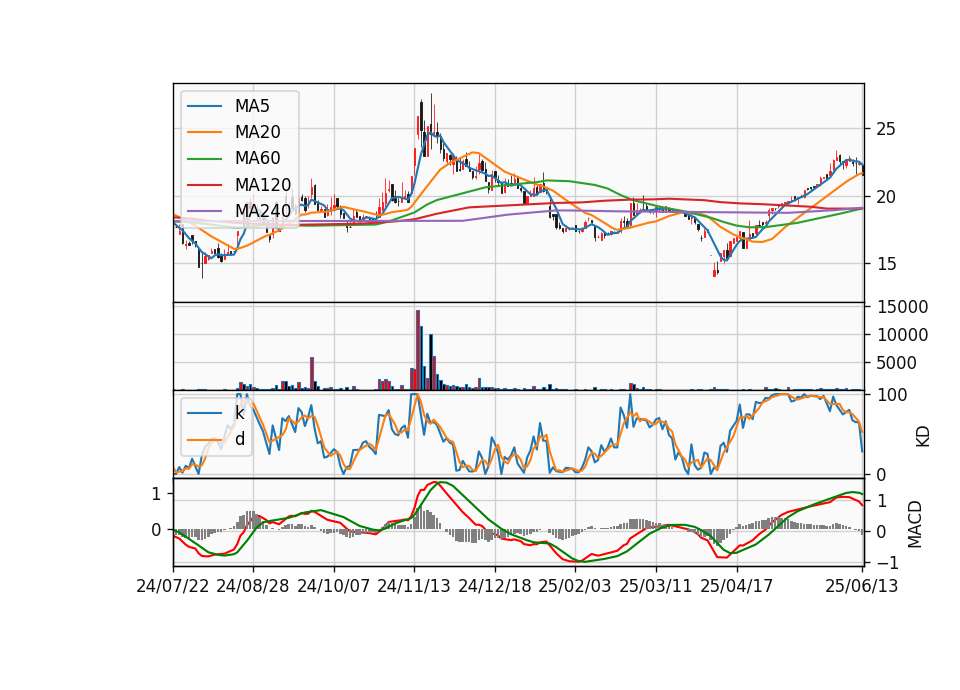Click the KD axis label
Viewport: 960px width, 690px height.
click(x=923, y=437)
